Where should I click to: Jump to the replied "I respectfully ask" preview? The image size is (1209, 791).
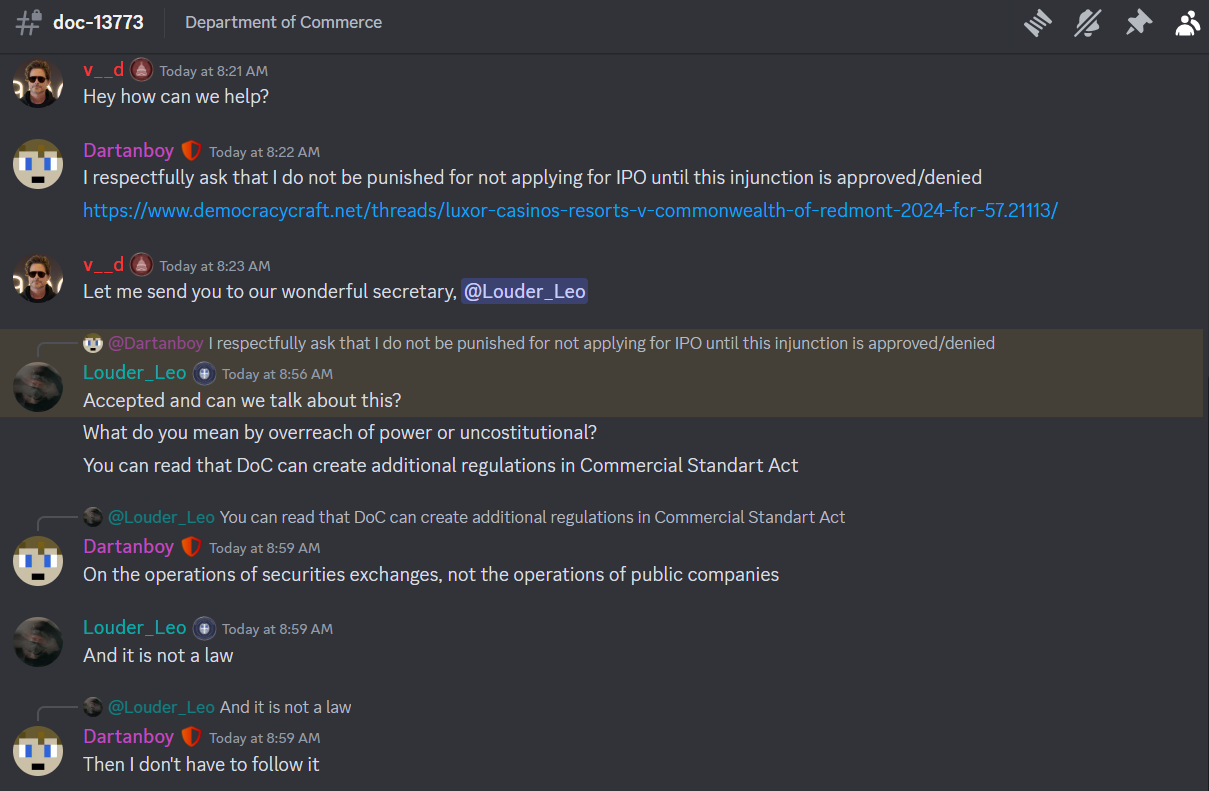coord(605,343)
